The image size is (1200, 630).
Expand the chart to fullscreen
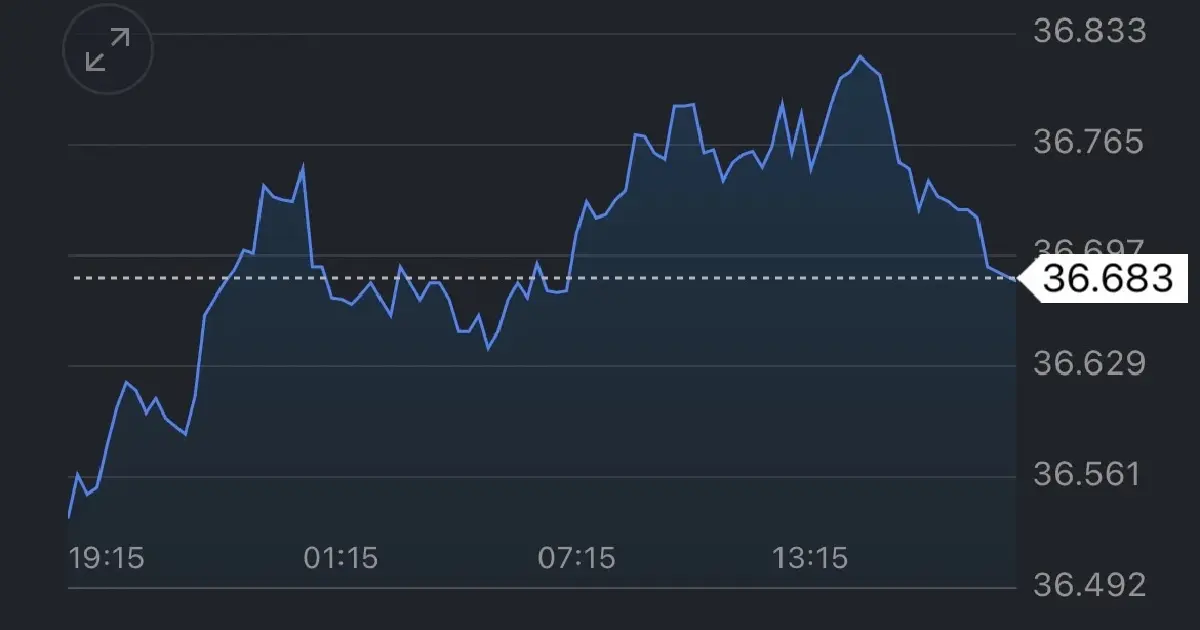click(107, 50)
